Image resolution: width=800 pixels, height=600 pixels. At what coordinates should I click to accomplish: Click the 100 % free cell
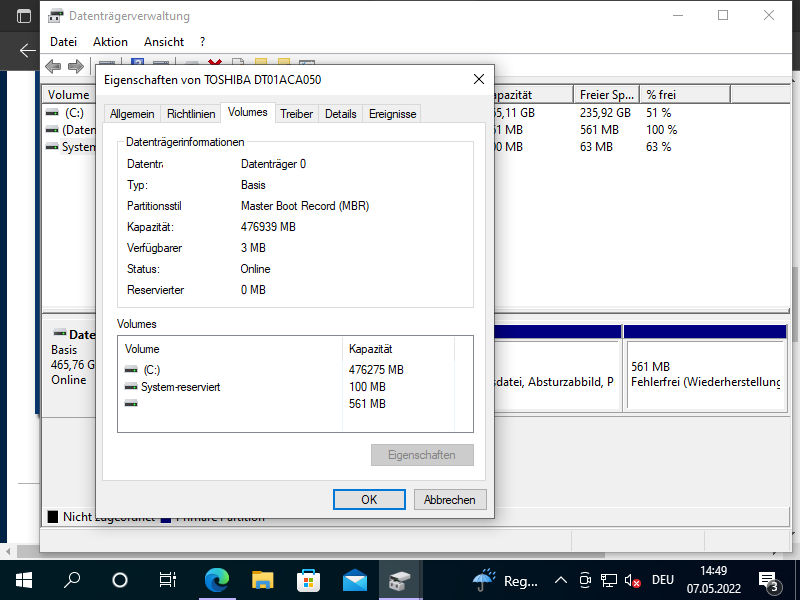click(x=661, y=130)
